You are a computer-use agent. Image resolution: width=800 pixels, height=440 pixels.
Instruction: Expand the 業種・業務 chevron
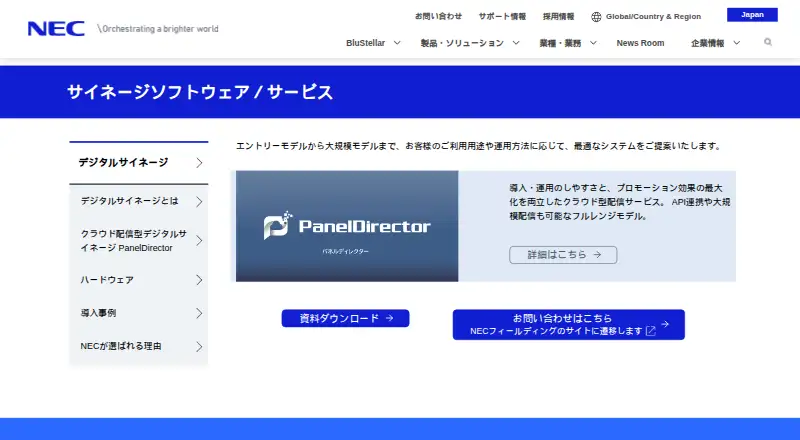[593, 43]
